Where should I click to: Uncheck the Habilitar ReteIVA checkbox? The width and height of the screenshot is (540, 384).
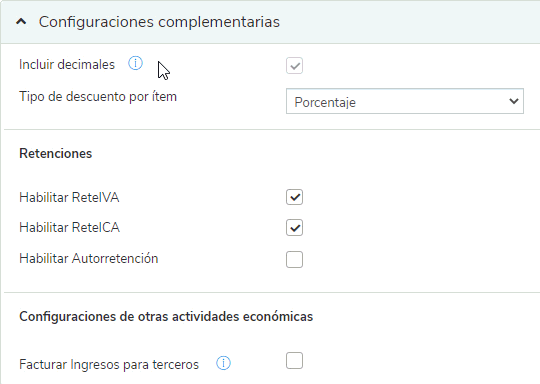click(294, 197)
